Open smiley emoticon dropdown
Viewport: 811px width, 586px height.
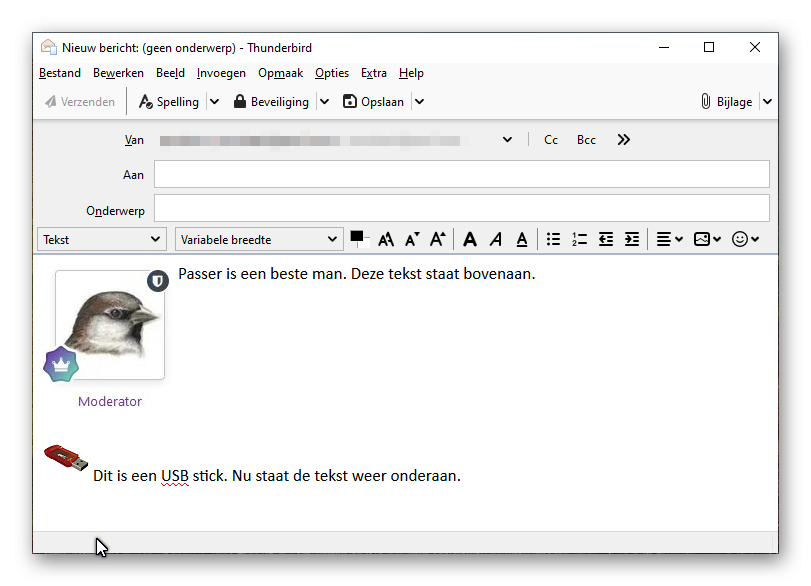pos(745,239)
